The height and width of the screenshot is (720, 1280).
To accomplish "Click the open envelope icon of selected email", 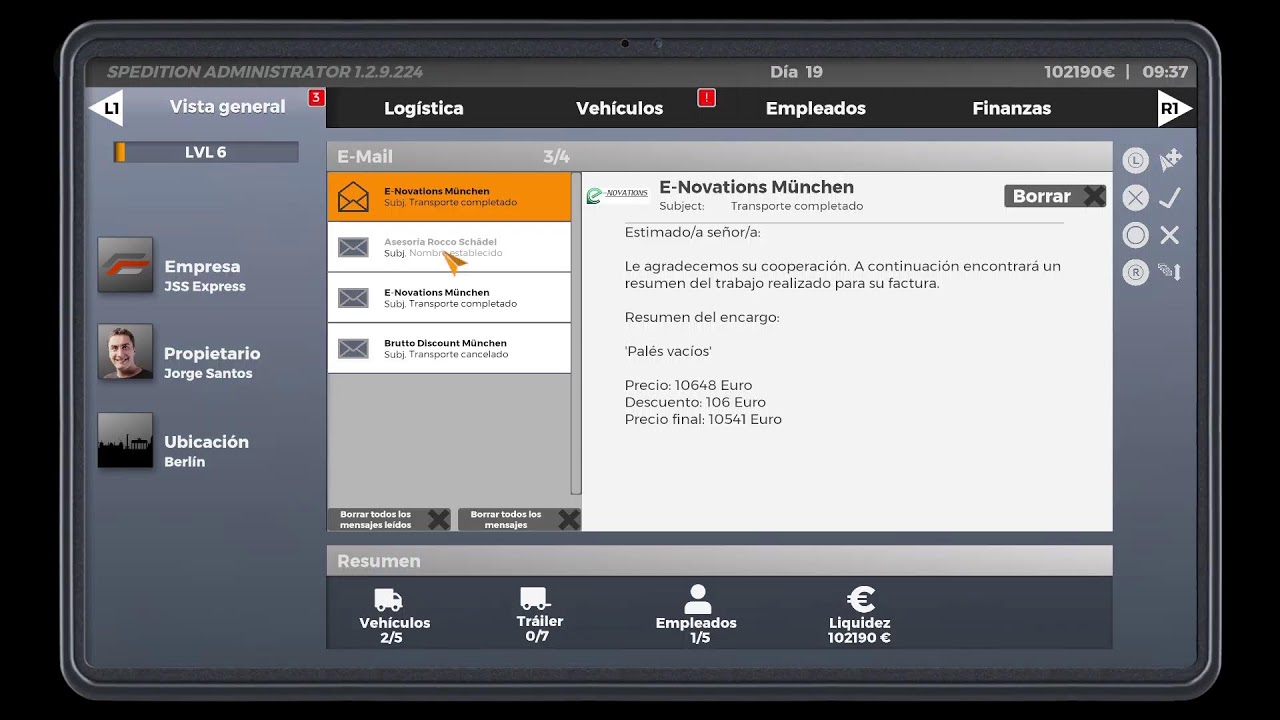I will point(353,197).
